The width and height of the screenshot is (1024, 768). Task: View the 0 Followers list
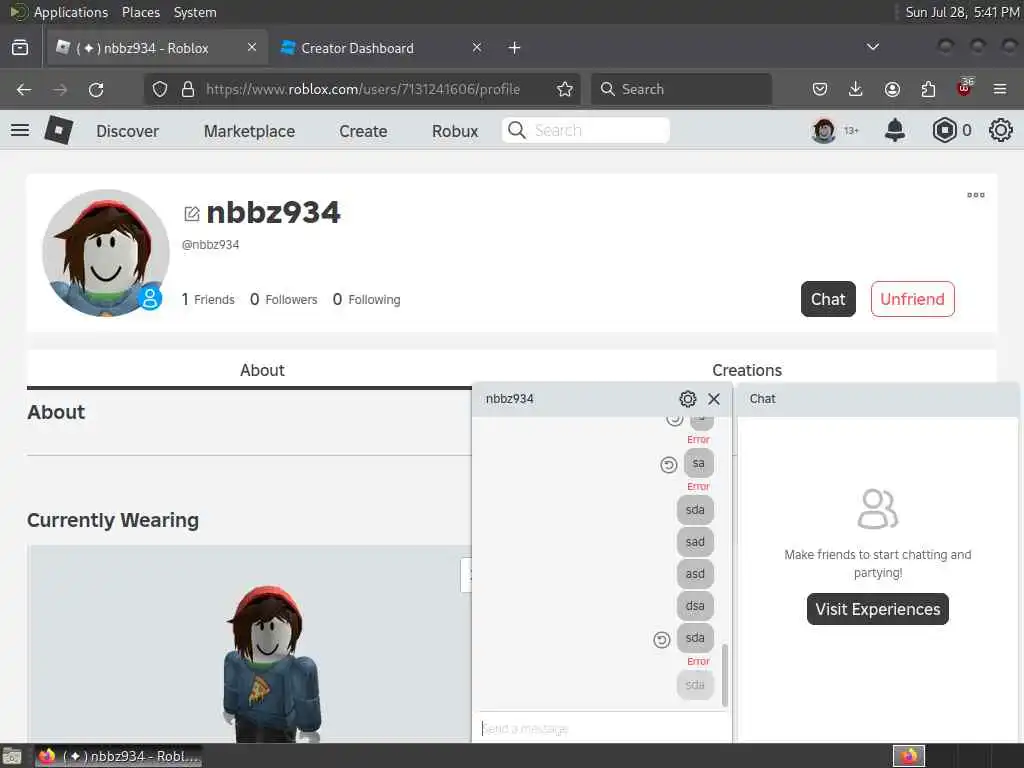pyautogui.click(x=283, y=300)
